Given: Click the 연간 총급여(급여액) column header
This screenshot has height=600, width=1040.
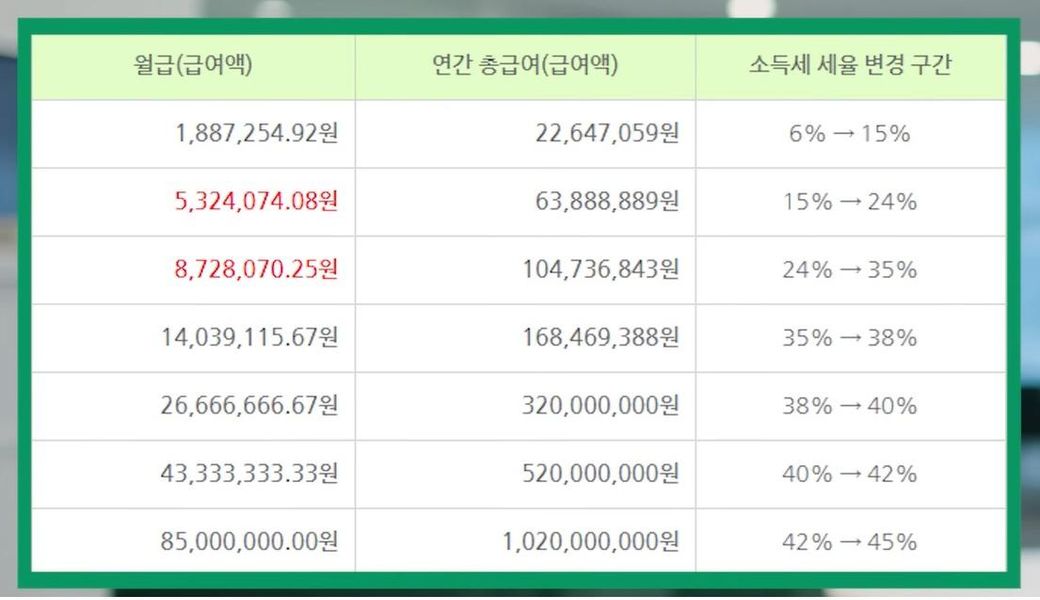Looking at the screenshot, I should pyautogui.click(x=525, y=66).
